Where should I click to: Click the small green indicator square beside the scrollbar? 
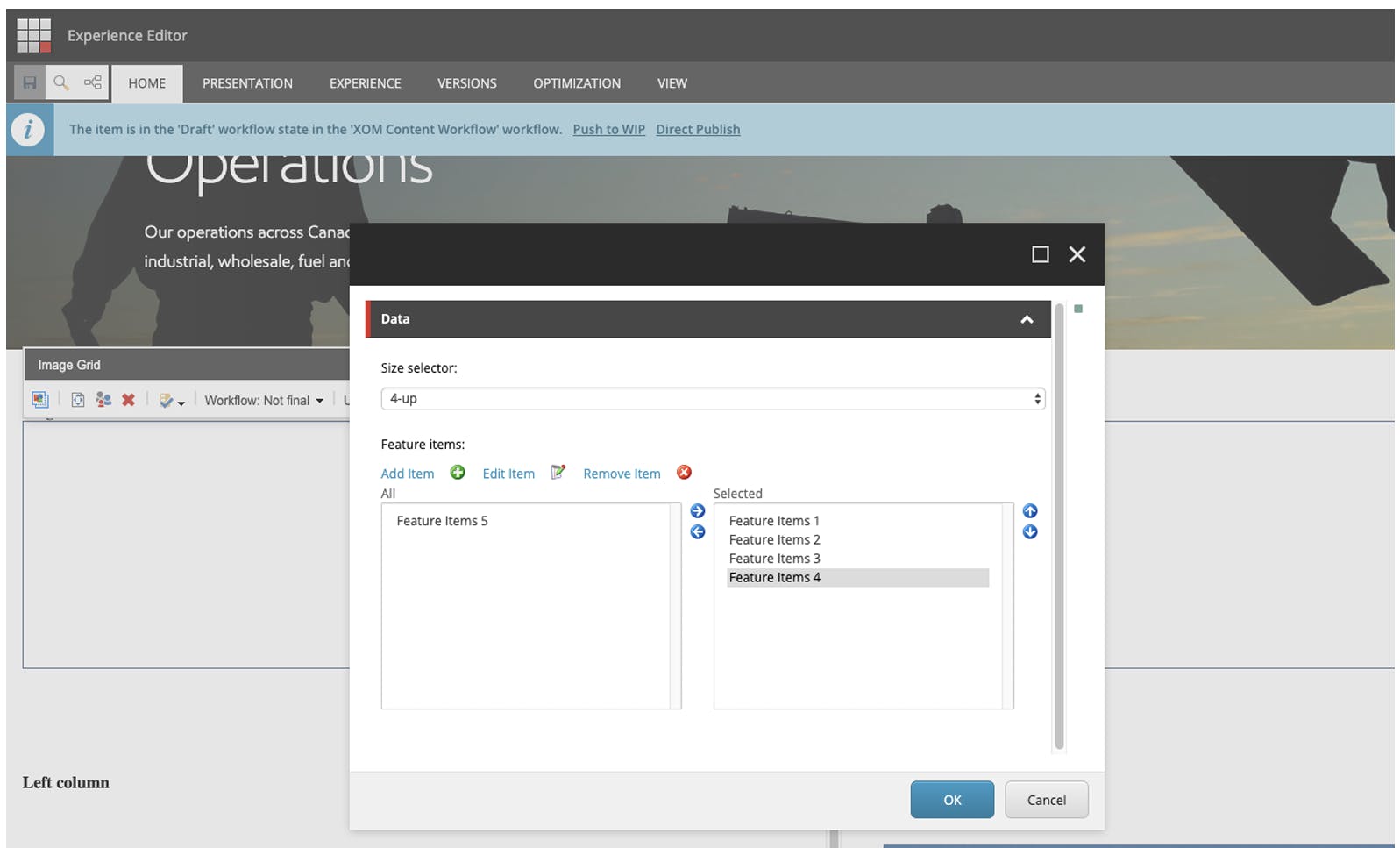pos(1078,309)
